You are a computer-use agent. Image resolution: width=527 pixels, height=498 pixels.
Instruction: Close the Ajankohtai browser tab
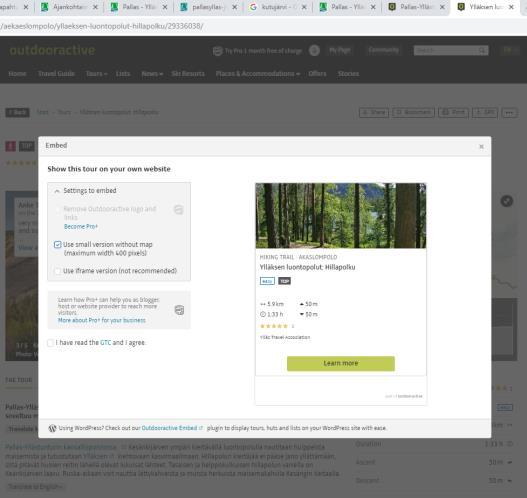(x=95, y=7)
